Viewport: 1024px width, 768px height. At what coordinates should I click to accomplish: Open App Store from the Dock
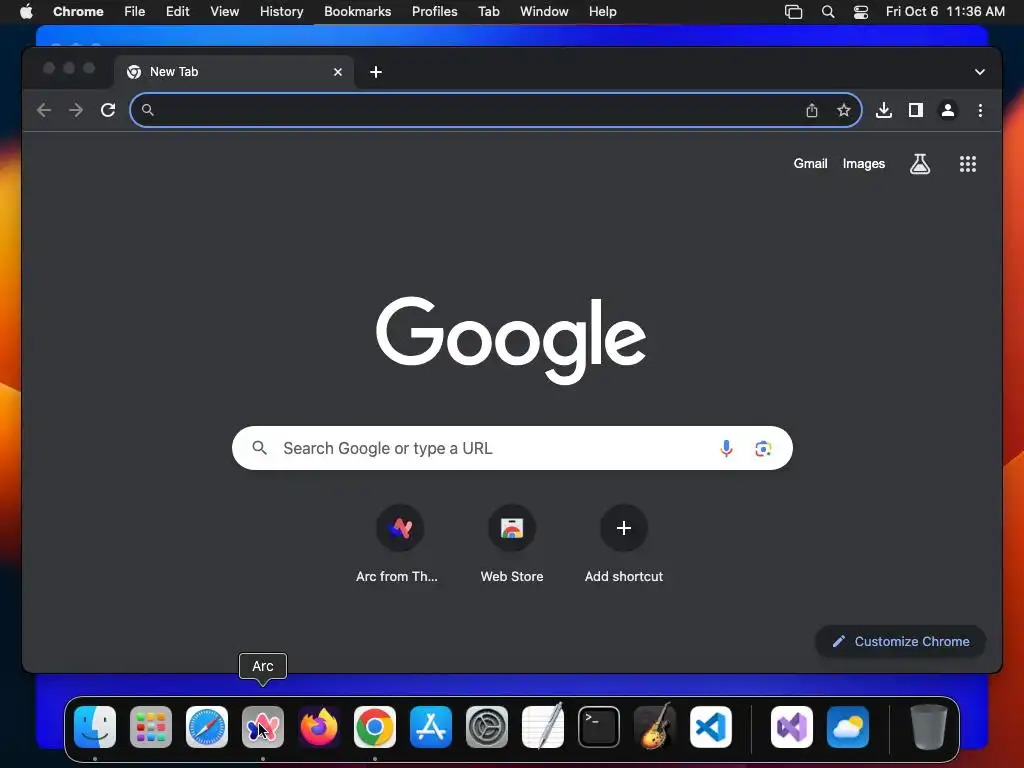tap(431, 727)
